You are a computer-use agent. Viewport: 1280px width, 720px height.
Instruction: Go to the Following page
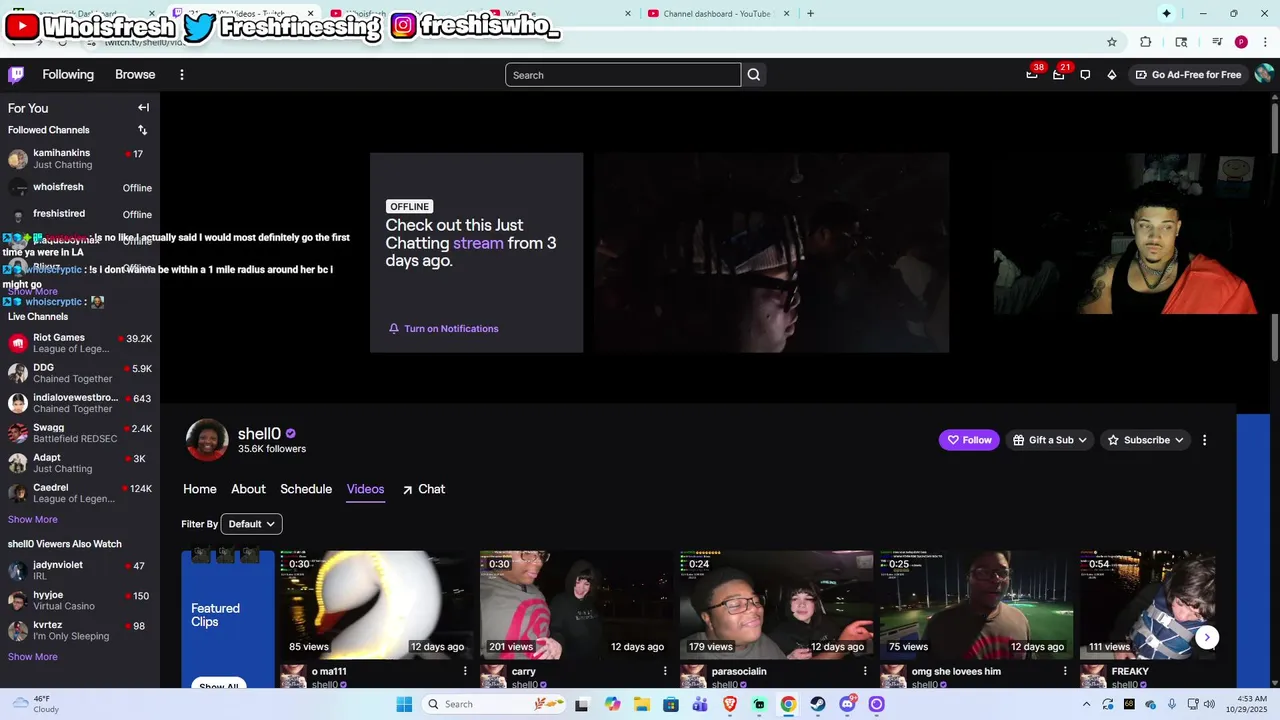point(68,75)
